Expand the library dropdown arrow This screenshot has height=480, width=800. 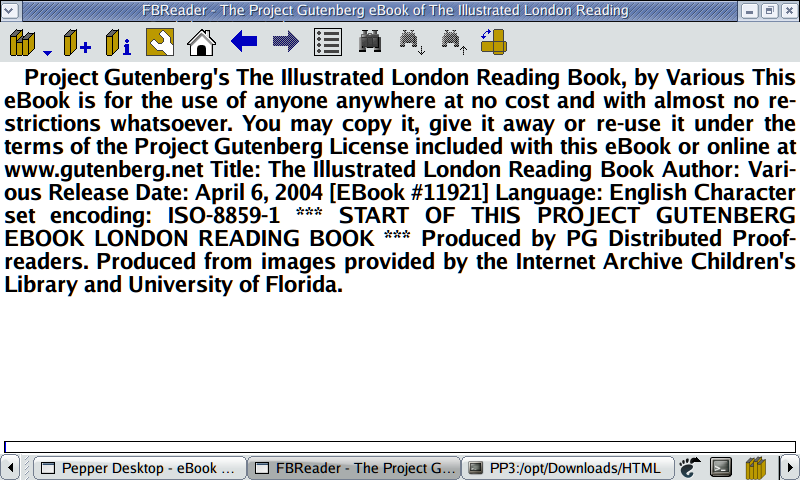point(47,53)
